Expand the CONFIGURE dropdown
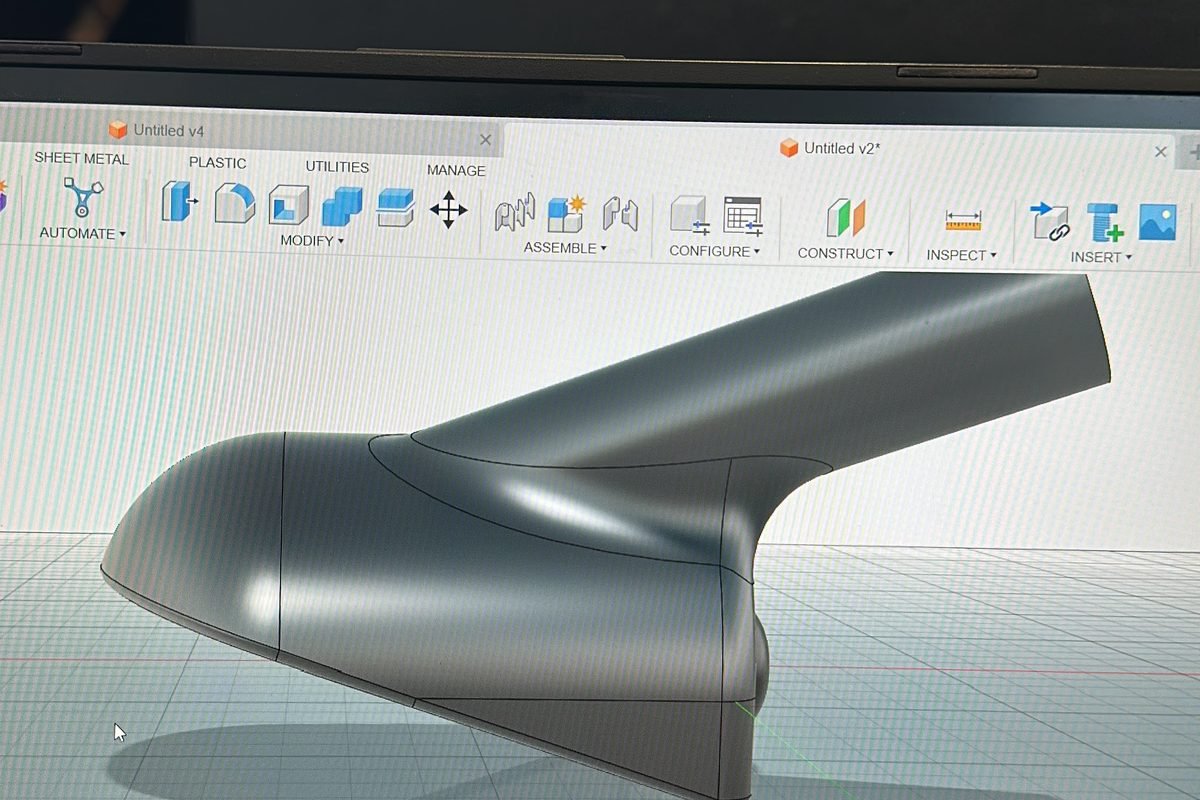The image size is (1200, 800). [x=715, y=251]
